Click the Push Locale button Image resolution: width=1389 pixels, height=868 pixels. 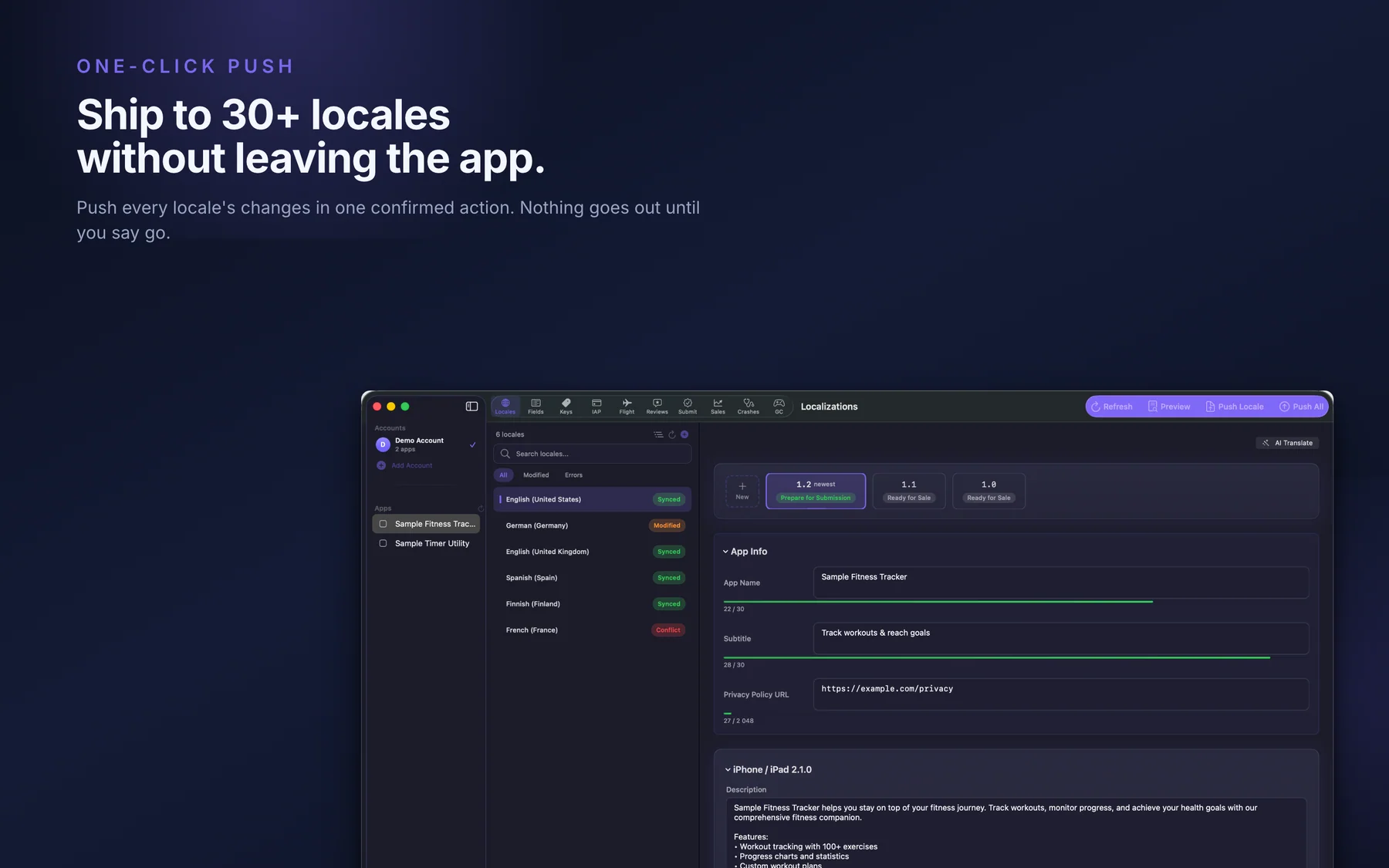1235,407
